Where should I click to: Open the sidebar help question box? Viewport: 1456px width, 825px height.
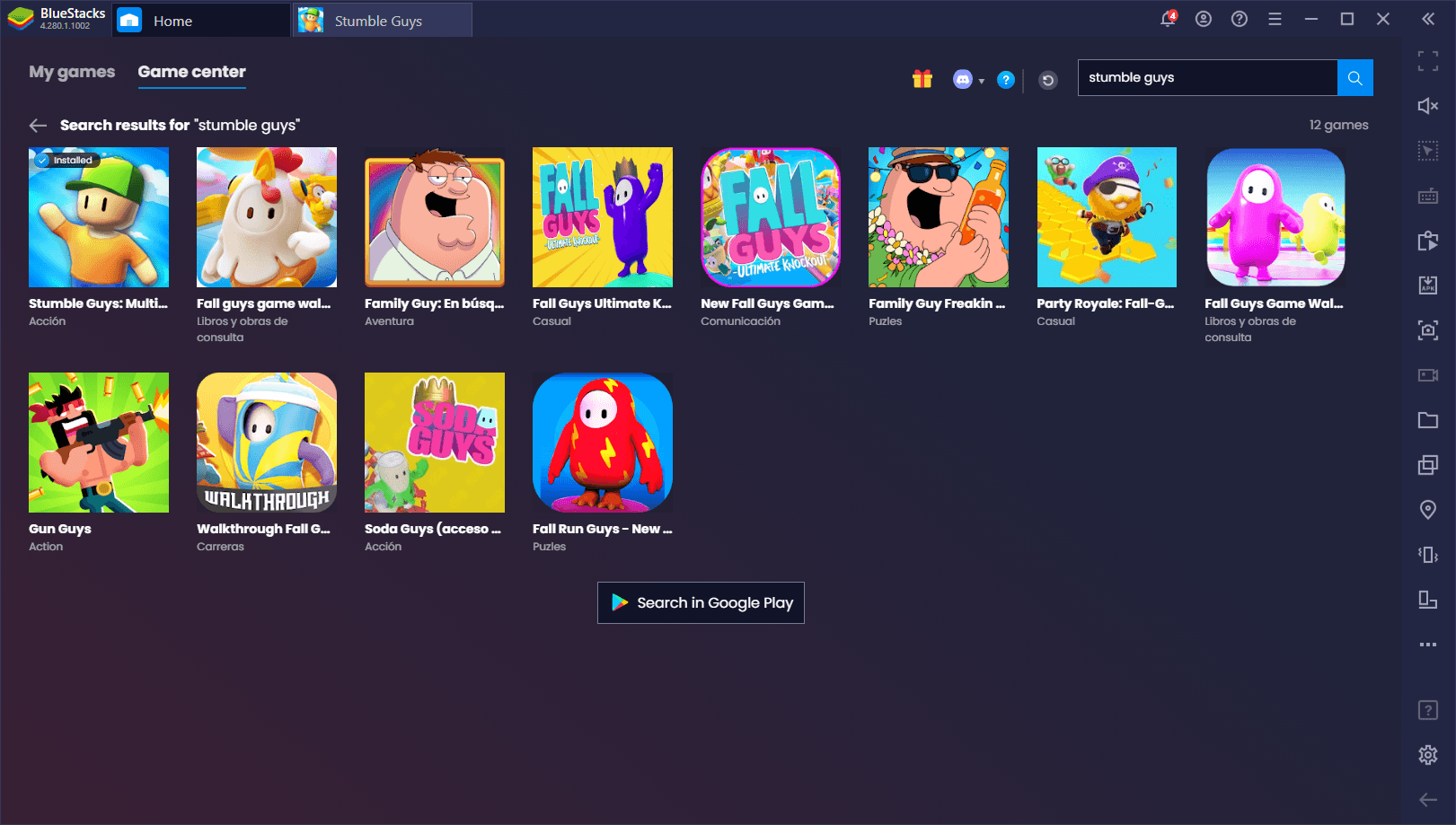pos(1428,711)
